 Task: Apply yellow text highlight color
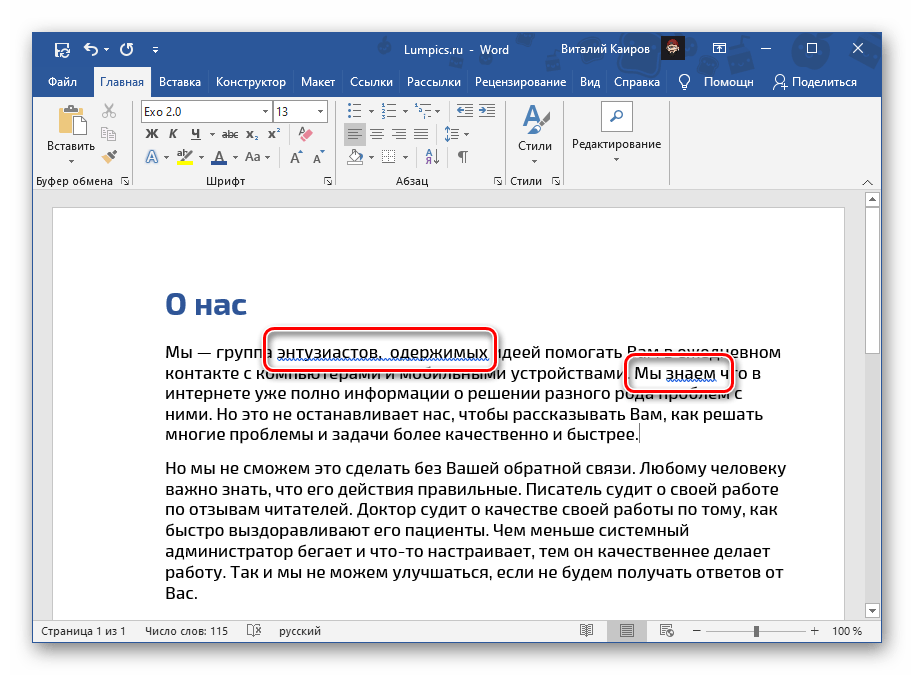tap(185, 157)
